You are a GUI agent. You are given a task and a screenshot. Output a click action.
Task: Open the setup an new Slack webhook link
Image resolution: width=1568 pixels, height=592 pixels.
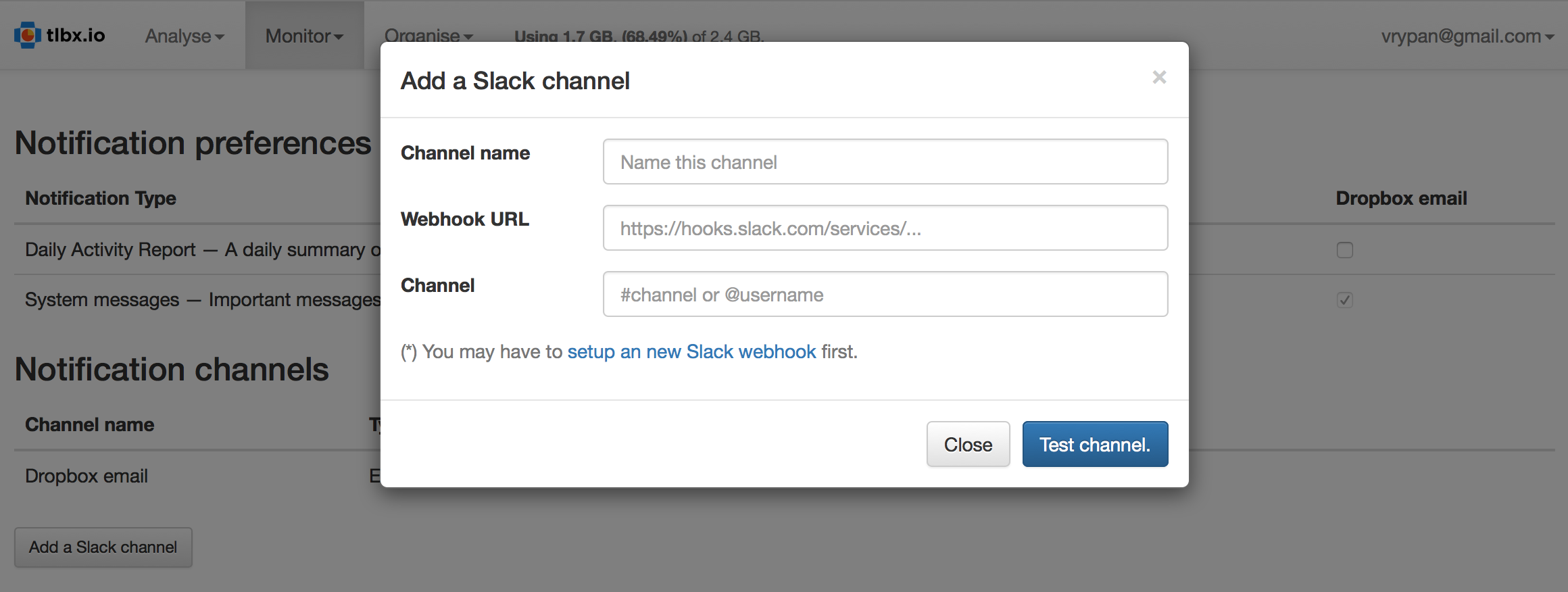click(691, 351)
